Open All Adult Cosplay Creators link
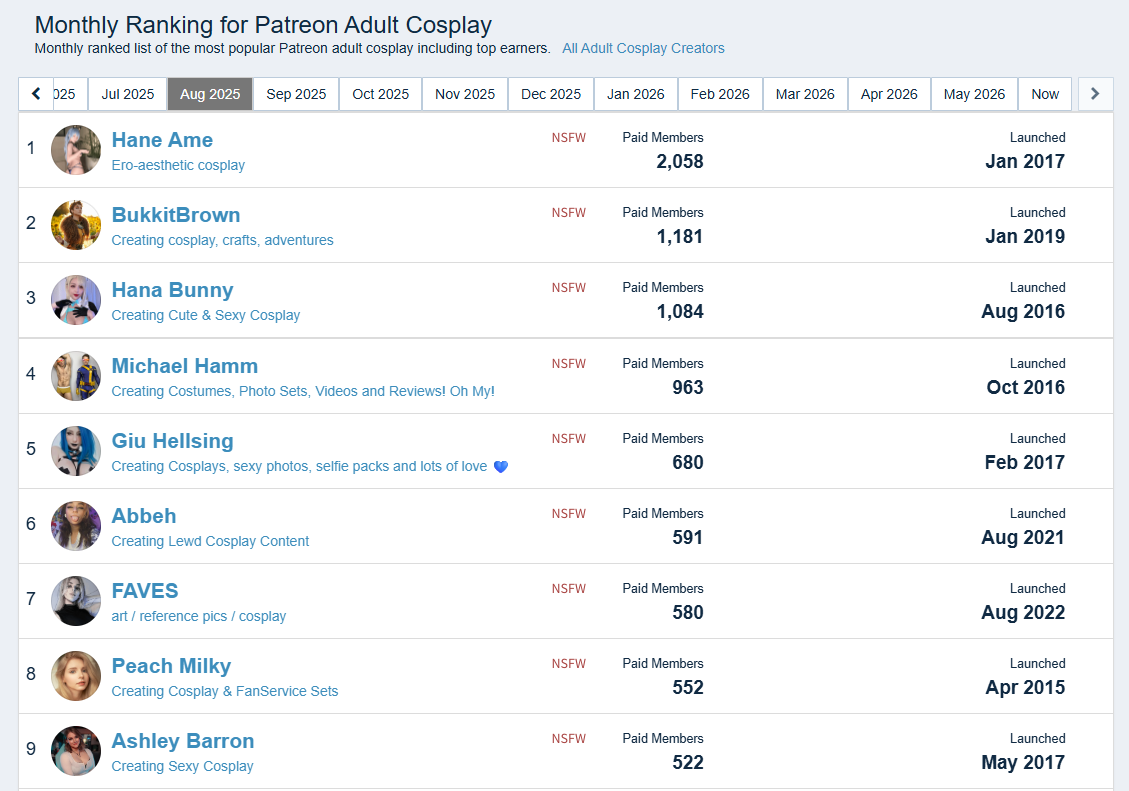This screenshot has width=1129, height=791. click(x=643, y=48)
